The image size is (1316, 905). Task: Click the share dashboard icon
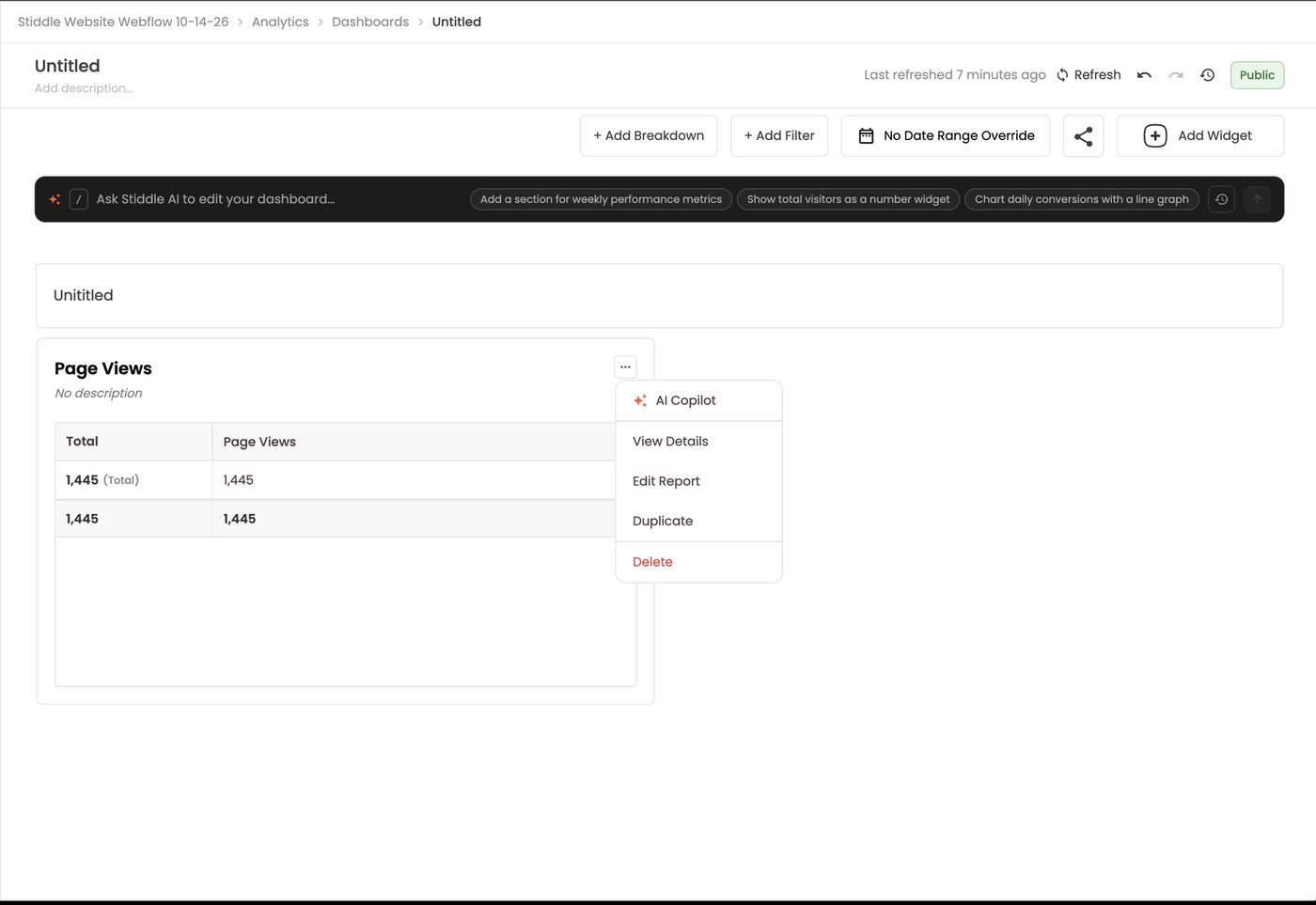pos(1084,136)
